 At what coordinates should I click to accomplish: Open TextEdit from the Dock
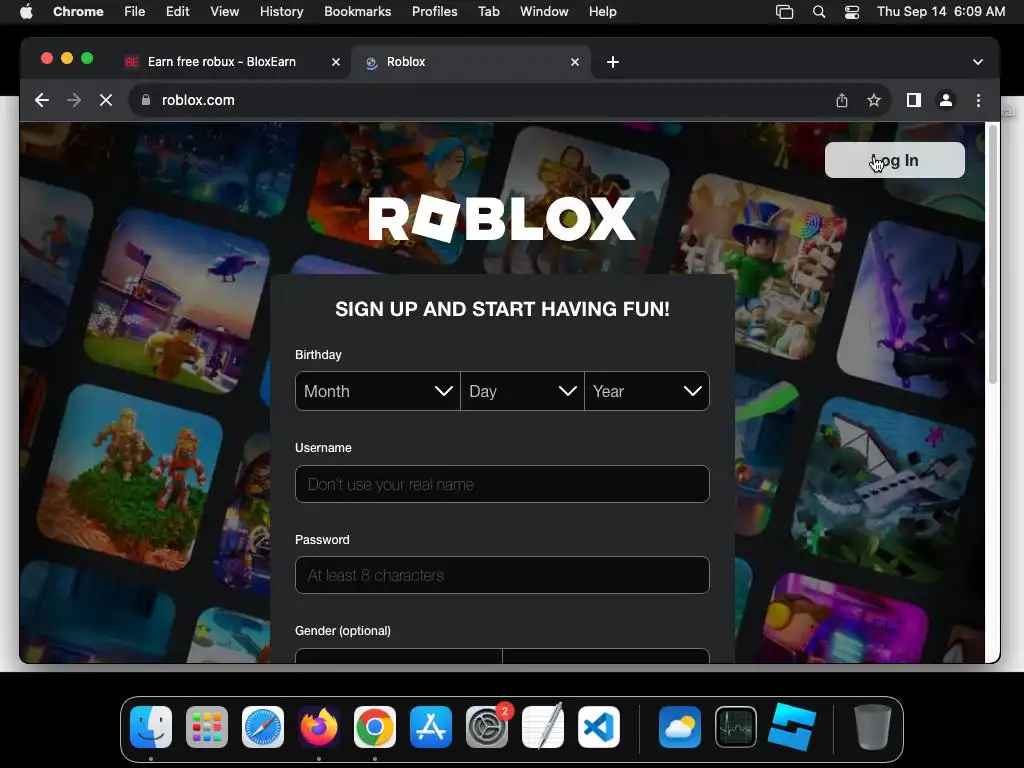coord(543,727)
